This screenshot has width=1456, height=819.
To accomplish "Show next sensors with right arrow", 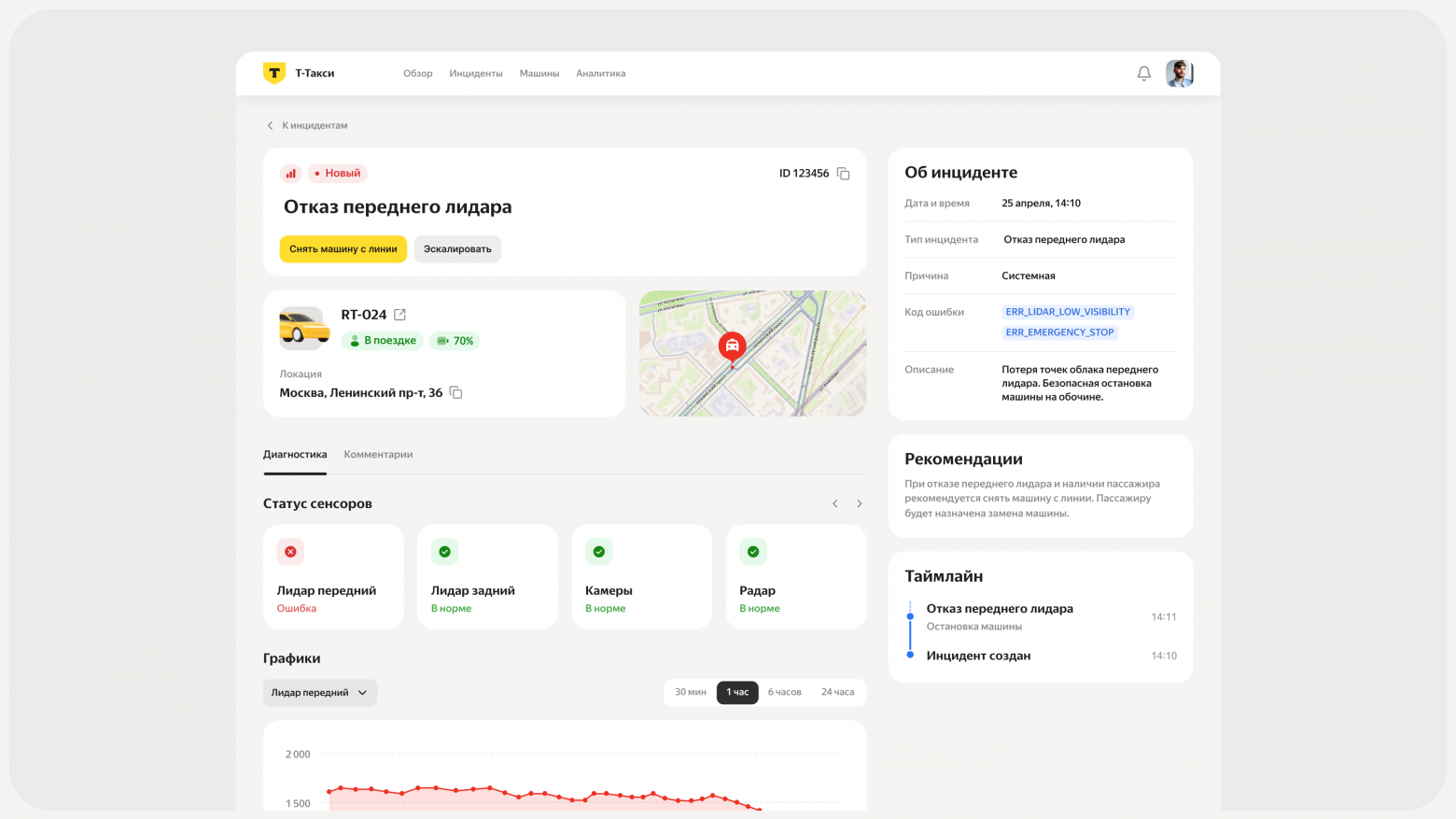I will (x=860, y=503).
